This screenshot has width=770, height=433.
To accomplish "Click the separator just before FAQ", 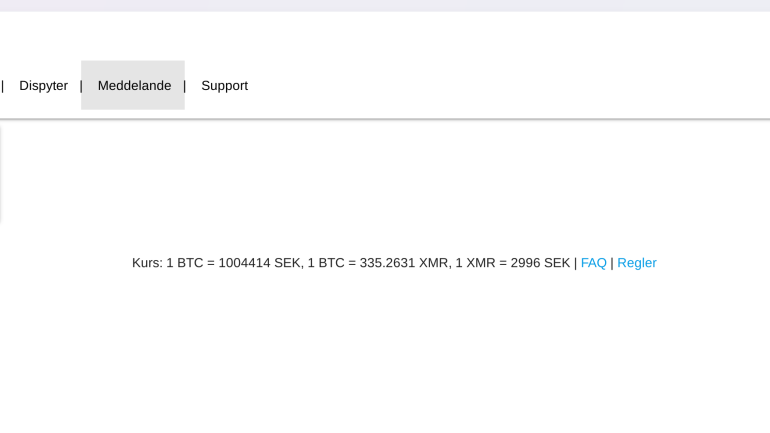I will [x=576, y=263].
